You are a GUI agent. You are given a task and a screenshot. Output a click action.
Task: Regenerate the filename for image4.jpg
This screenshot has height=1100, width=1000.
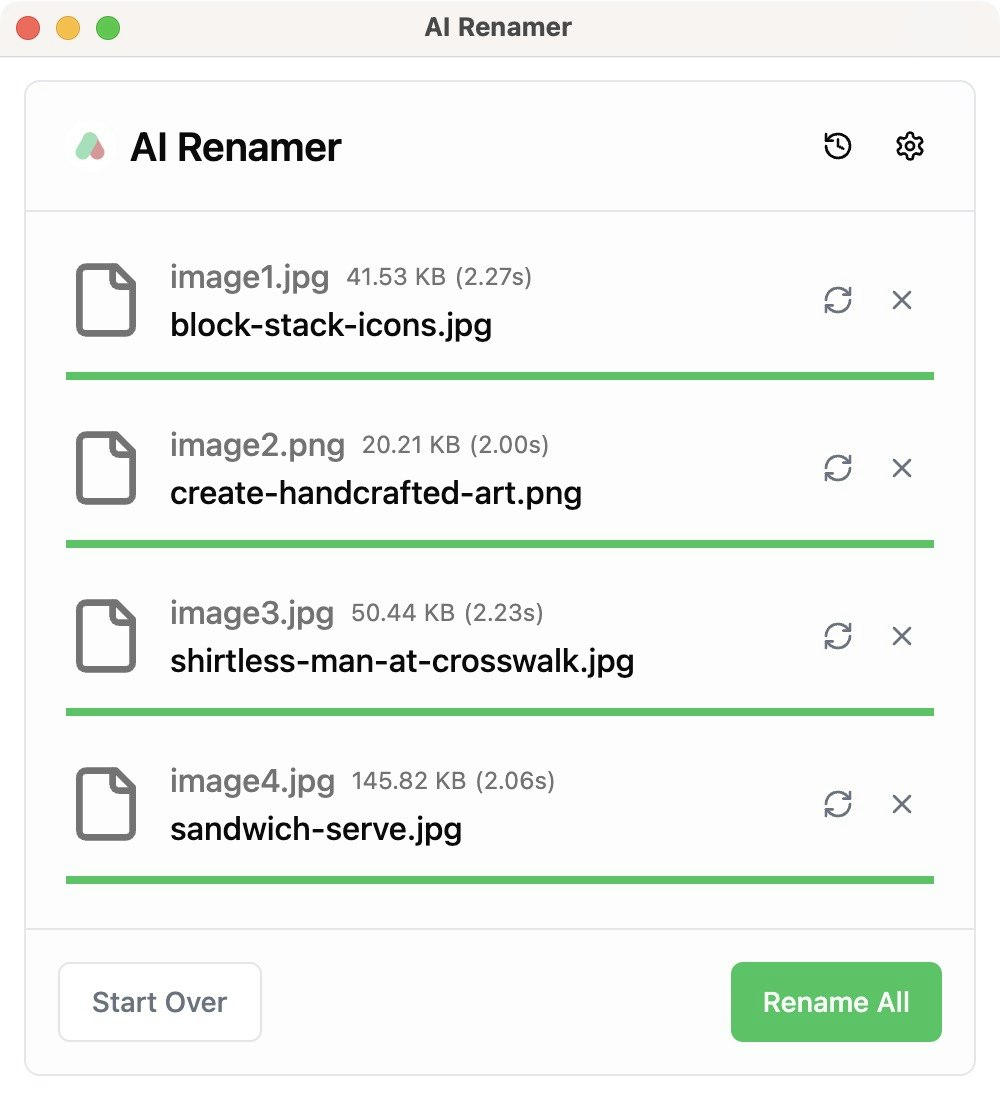pyautogui.click(x=840, y=804)
